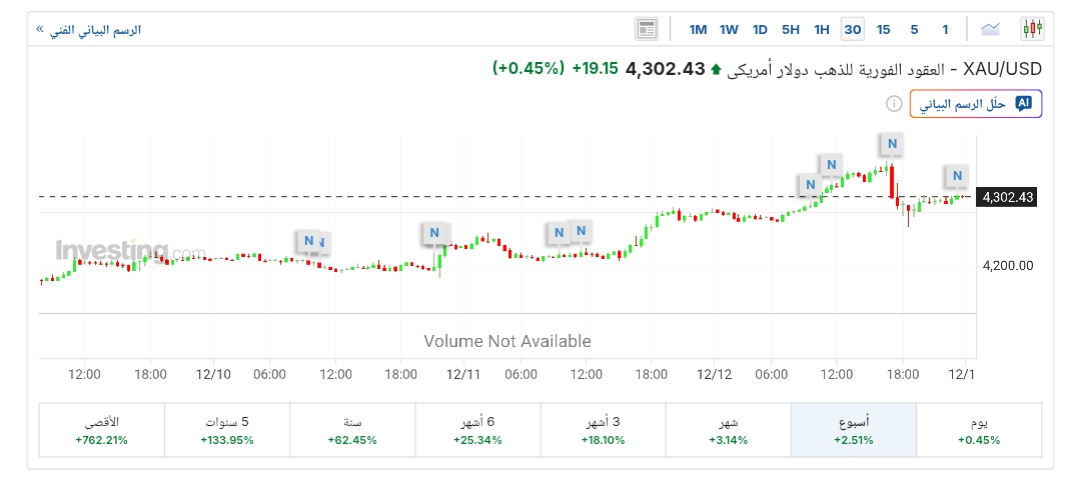Open the news marker above the price peak

click(x=890, y=144)
